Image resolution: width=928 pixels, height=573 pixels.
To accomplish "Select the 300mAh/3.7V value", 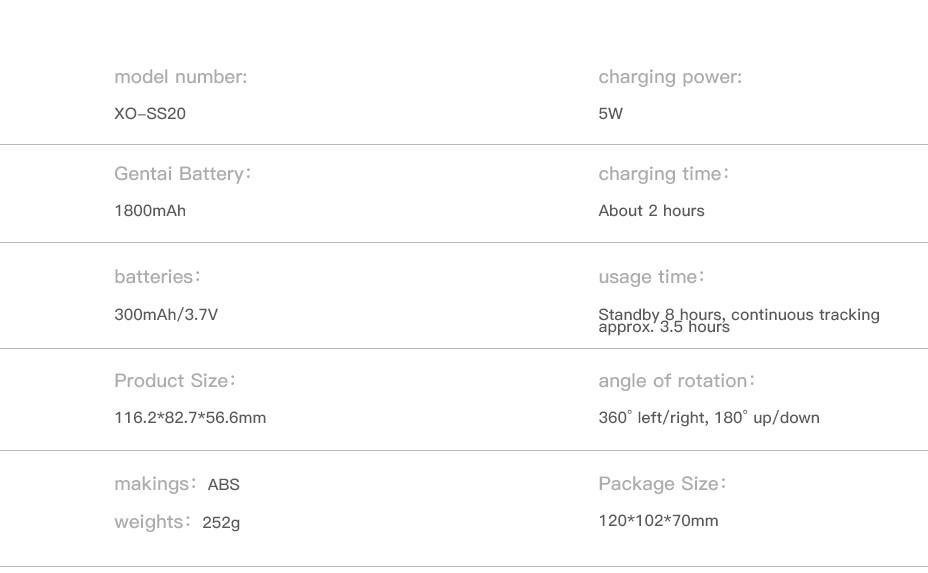I will (166, 315).
